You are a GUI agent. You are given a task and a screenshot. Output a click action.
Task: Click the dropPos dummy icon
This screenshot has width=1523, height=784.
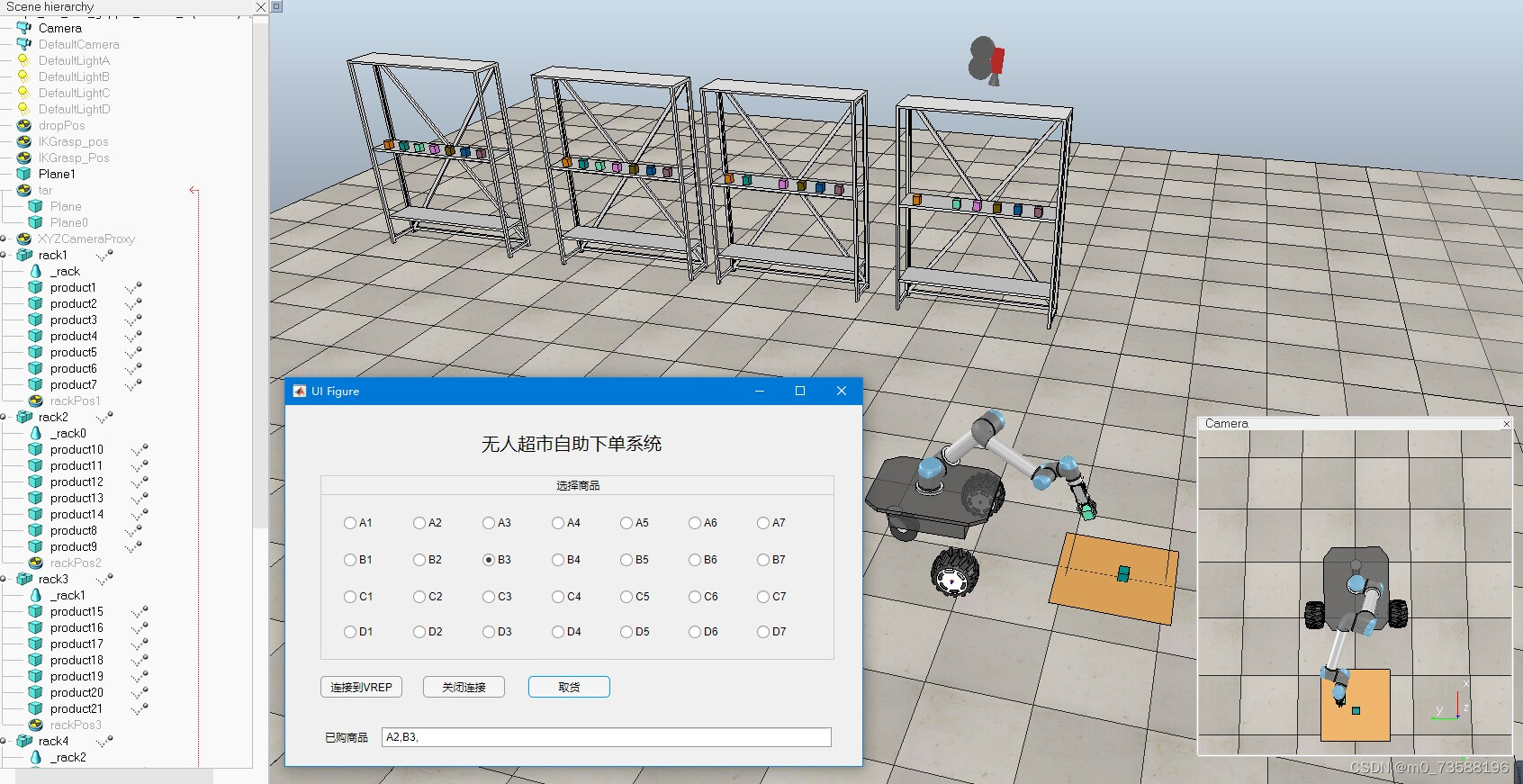(24, 125)
